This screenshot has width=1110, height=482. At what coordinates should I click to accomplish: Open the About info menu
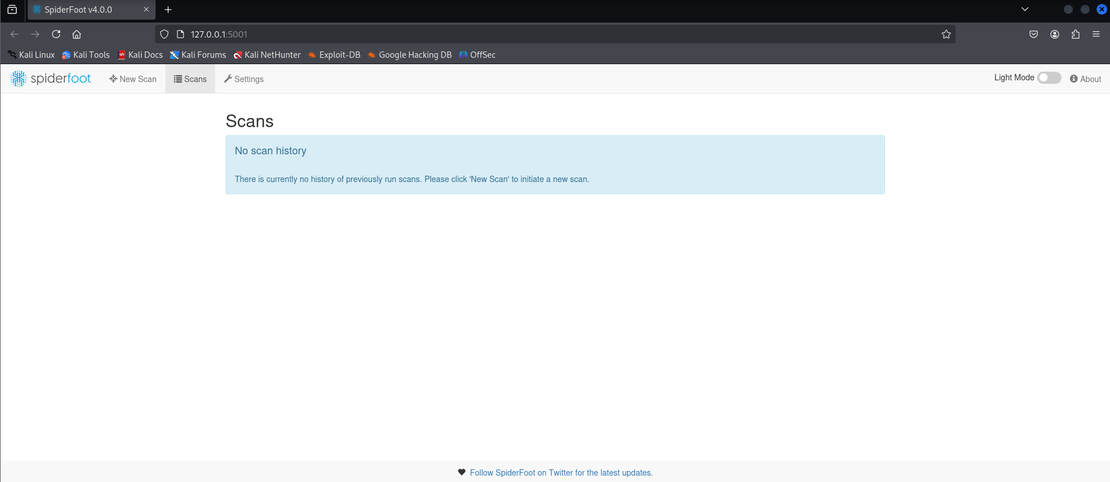point(1085,79)
